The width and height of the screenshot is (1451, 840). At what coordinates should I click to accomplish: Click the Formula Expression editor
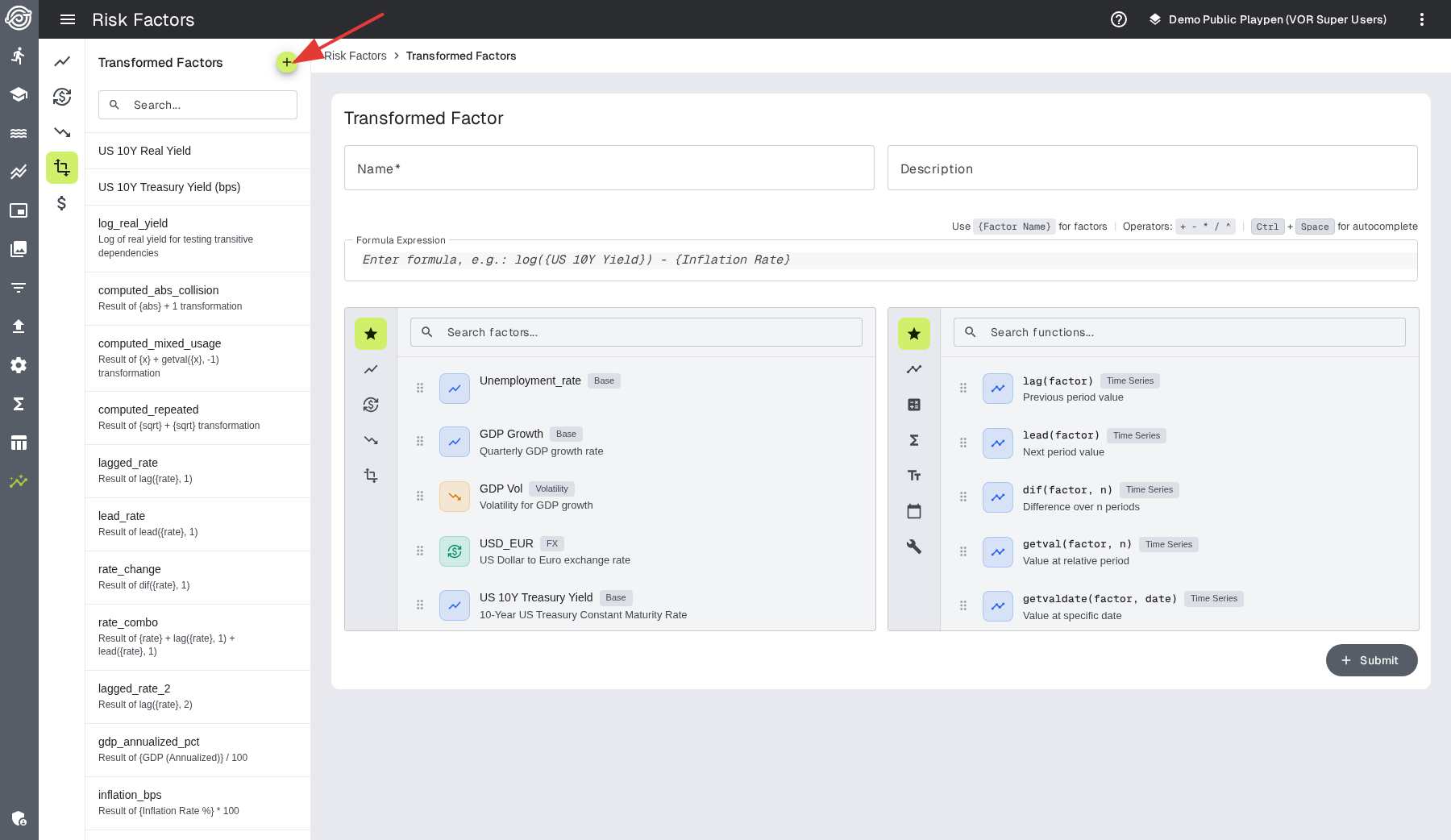coord(880,260)
